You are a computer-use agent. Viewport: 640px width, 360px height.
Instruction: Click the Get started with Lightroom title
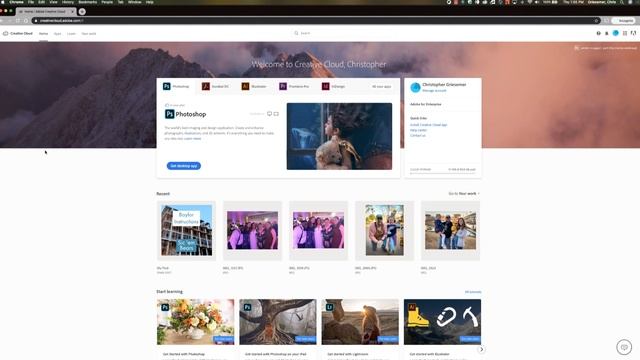click(348, 354)
